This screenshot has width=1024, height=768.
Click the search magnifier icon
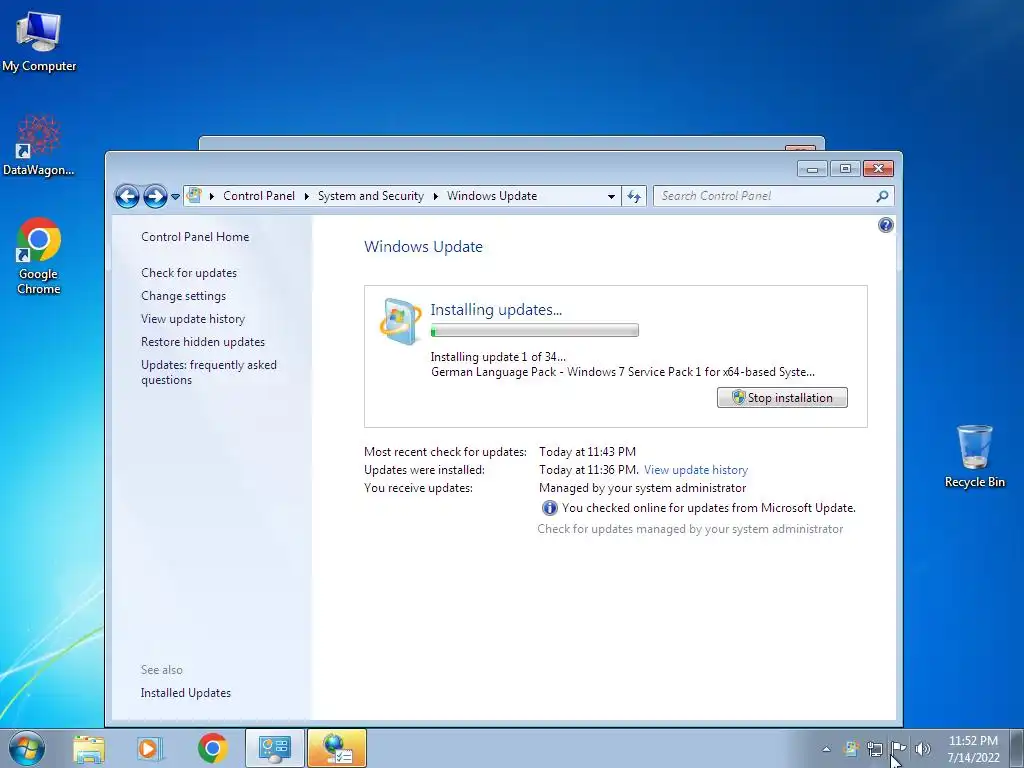coord(882,196)
